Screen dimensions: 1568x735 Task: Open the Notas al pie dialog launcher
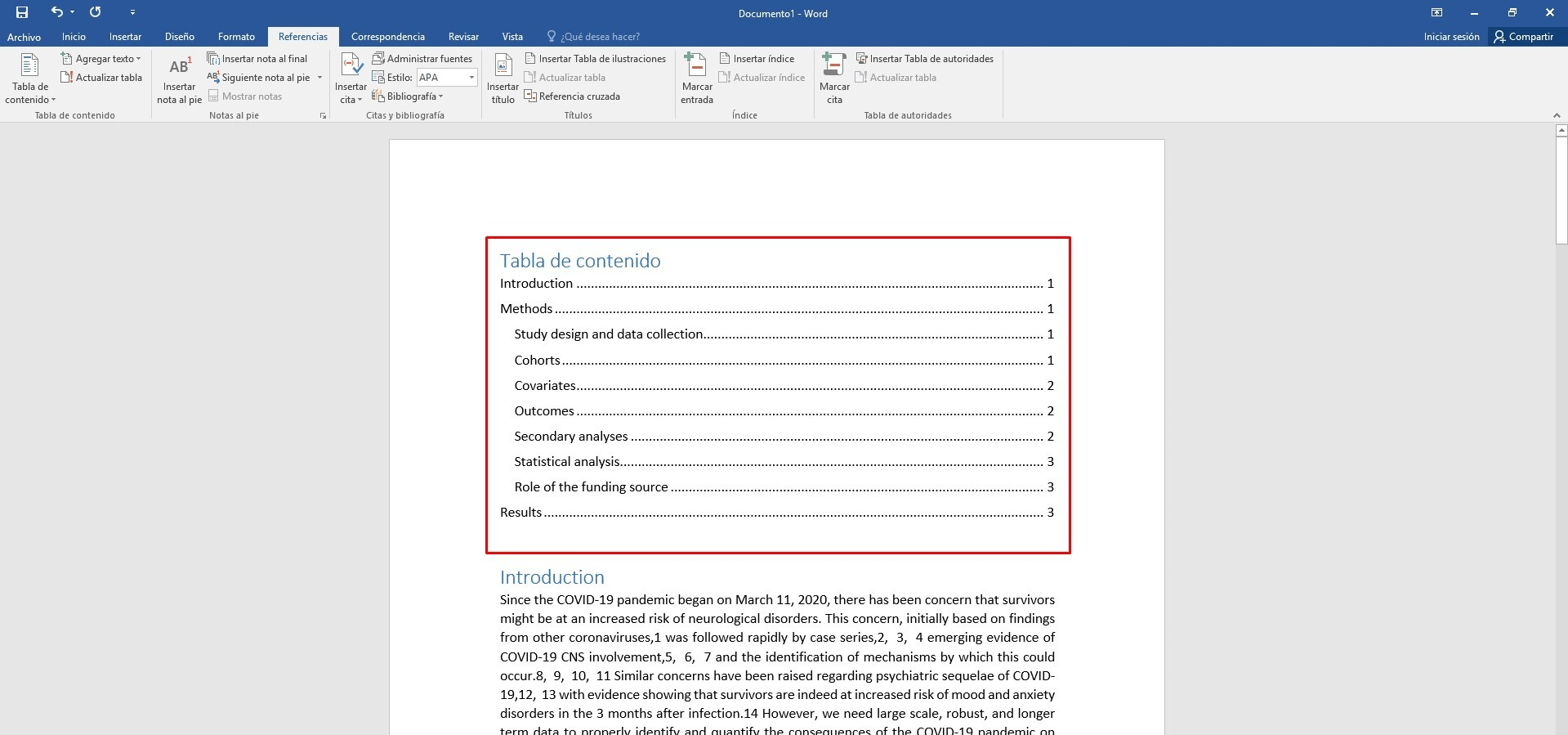point(323,116)
